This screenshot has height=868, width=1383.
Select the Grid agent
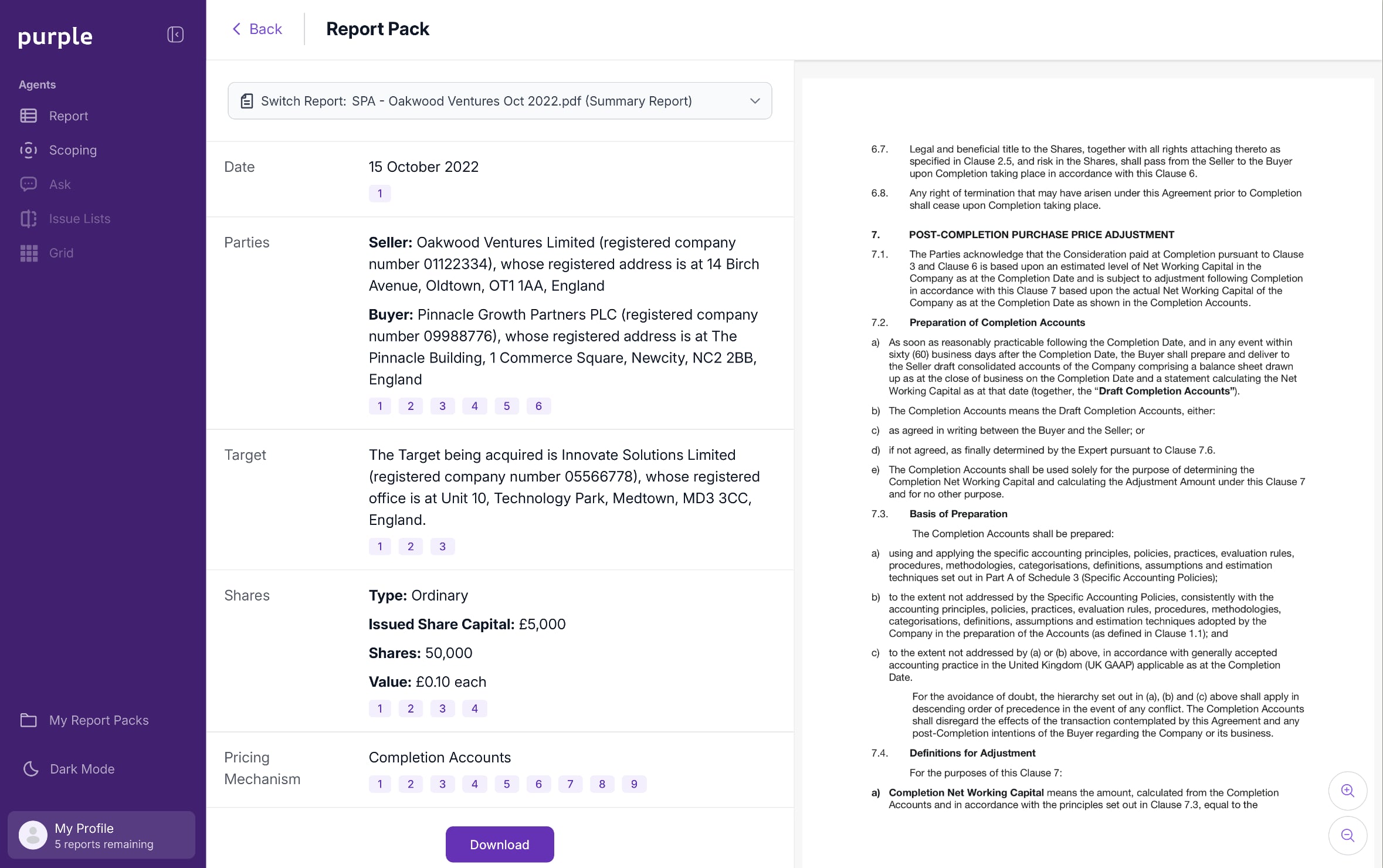click(x=61, y=253)
